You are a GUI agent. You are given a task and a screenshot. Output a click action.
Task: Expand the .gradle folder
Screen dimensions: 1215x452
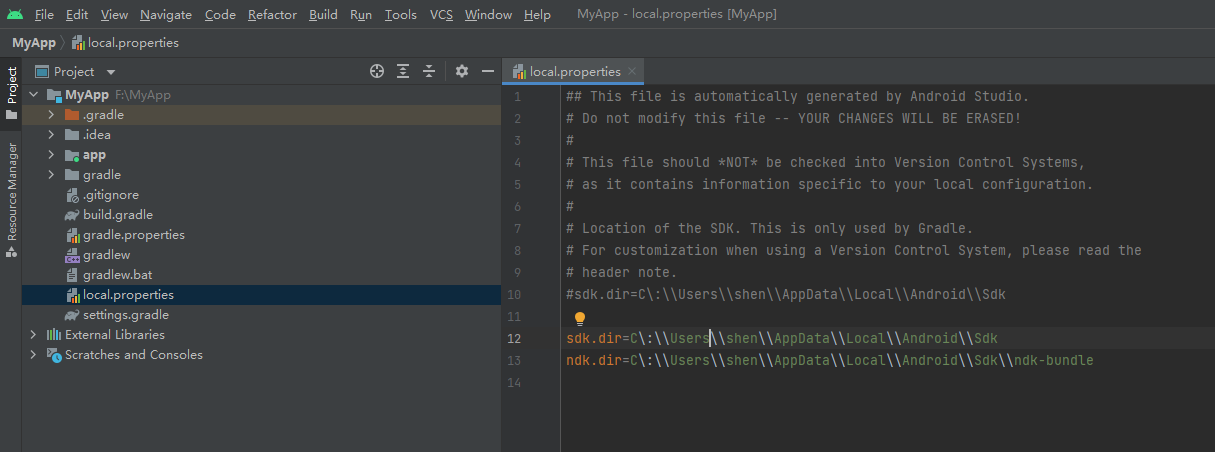coord(52,115)
